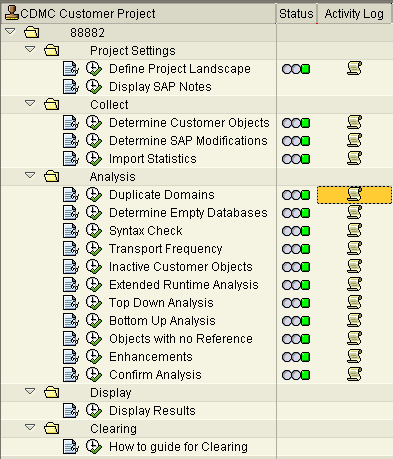Image resolution: width=393 pixels, height=459 pixels.
Task: Select the Import Statistics activity
Action: (x=153, y=159)
